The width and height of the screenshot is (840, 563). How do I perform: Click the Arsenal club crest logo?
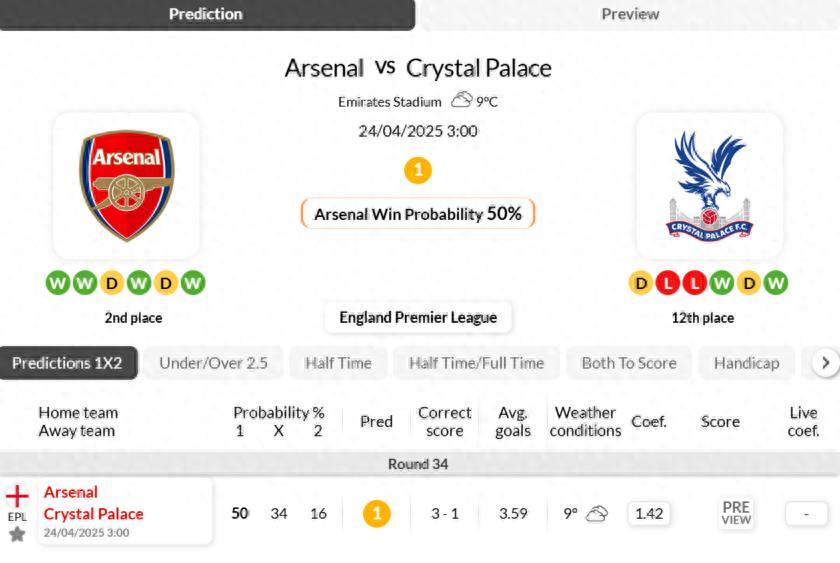[x=126, y=185]
